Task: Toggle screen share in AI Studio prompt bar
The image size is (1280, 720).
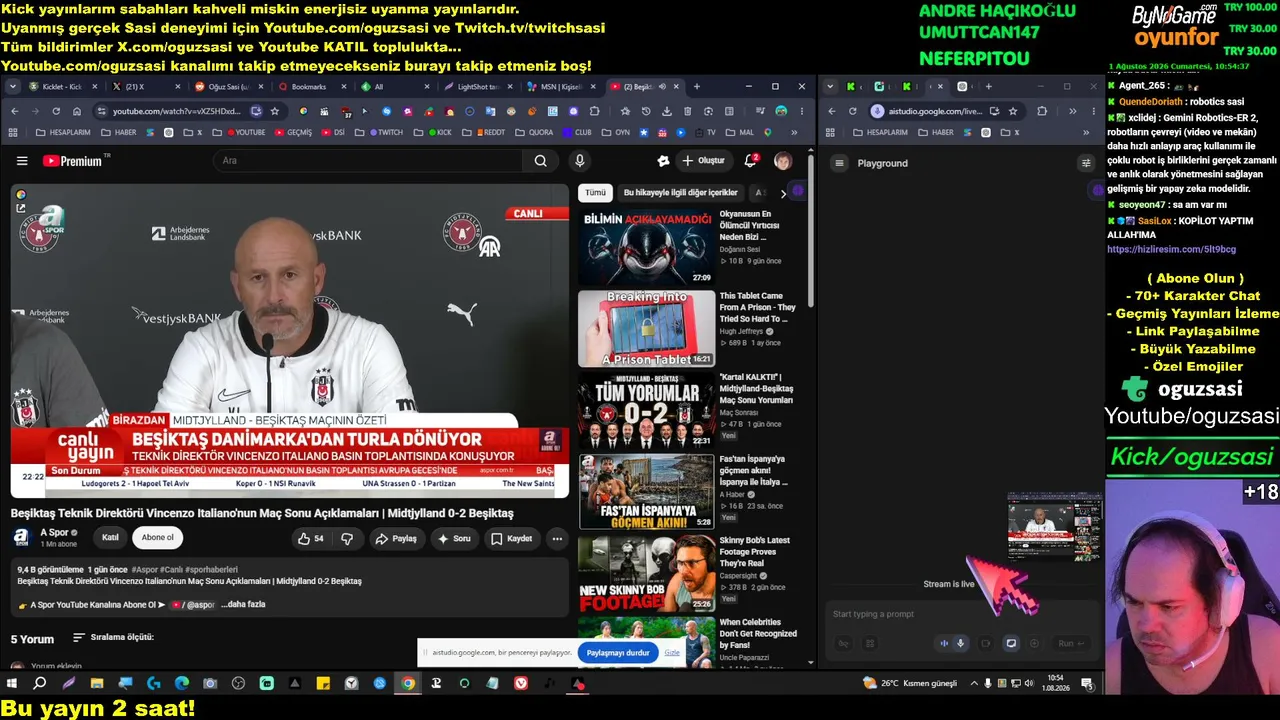Action: coord(1011,643)
